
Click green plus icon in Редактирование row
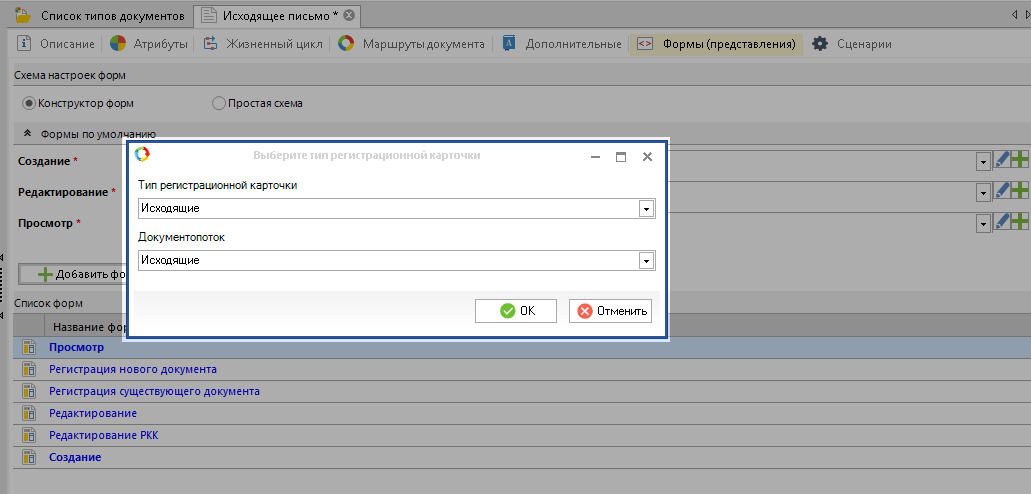(x=1020, y=190)
